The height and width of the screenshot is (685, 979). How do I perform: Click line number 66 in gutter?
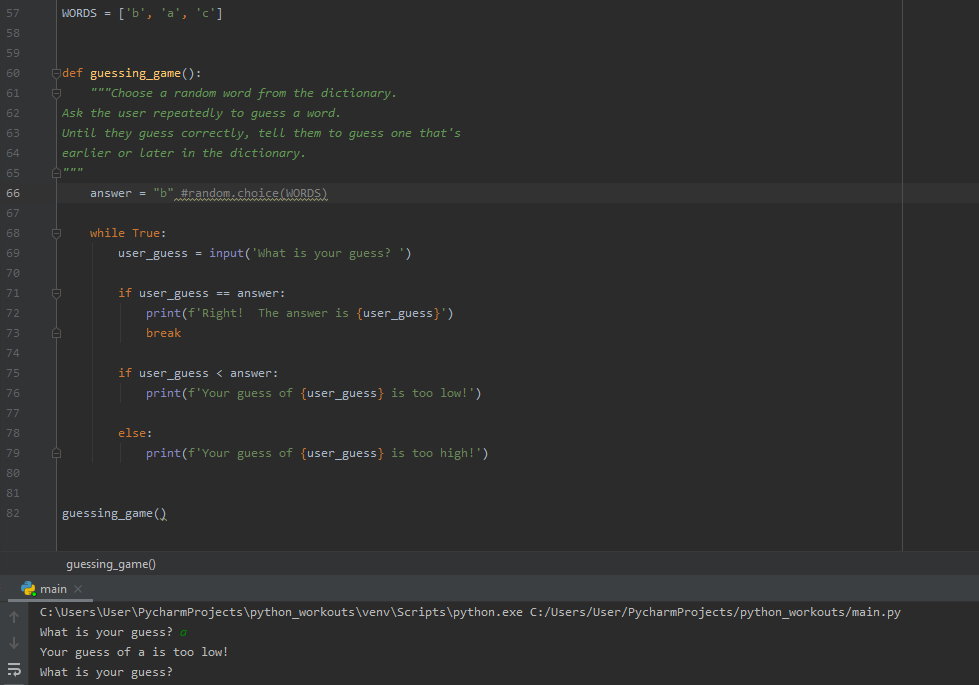coord(13,193)
